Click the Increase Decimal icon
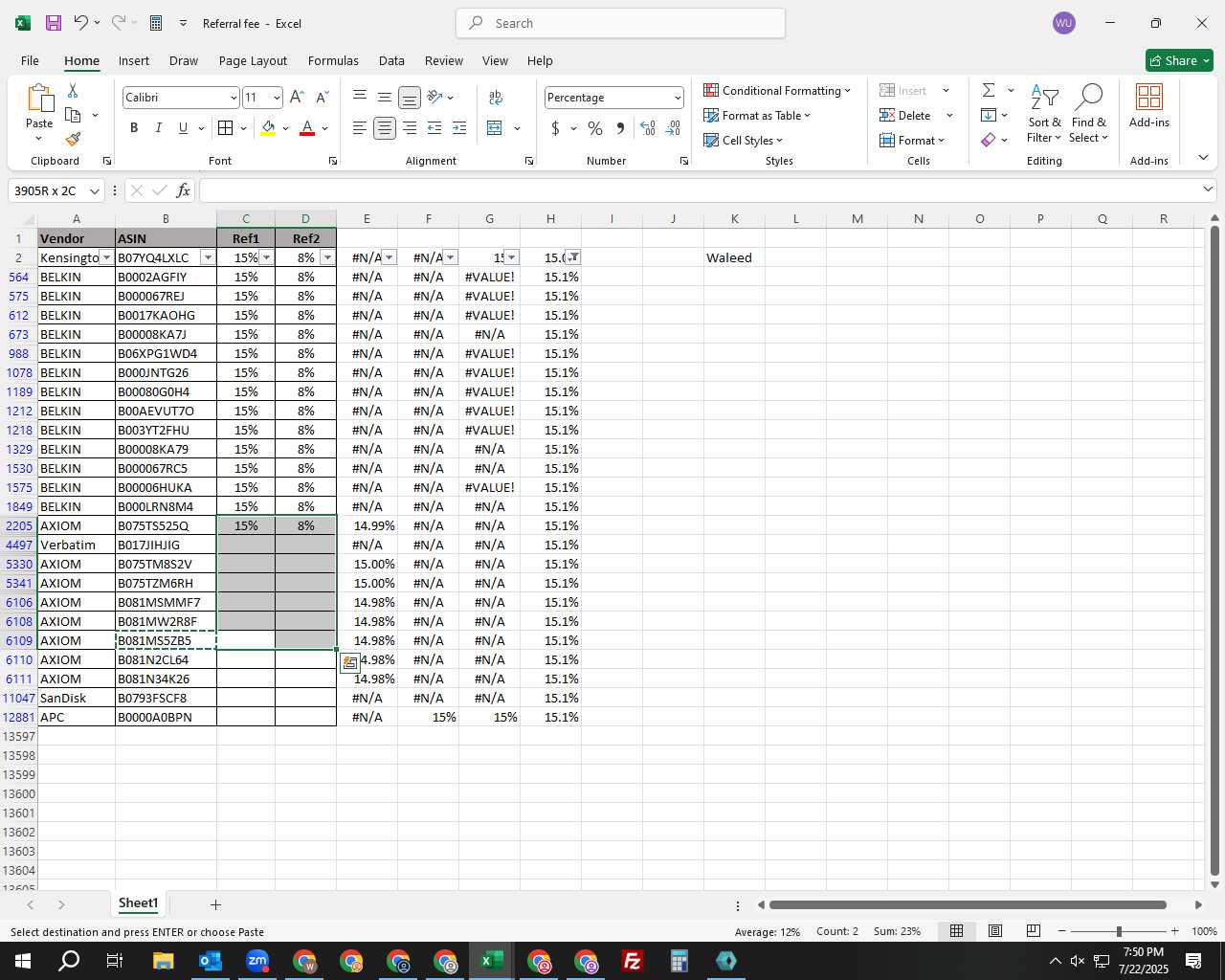 click(x=648, y=128)
